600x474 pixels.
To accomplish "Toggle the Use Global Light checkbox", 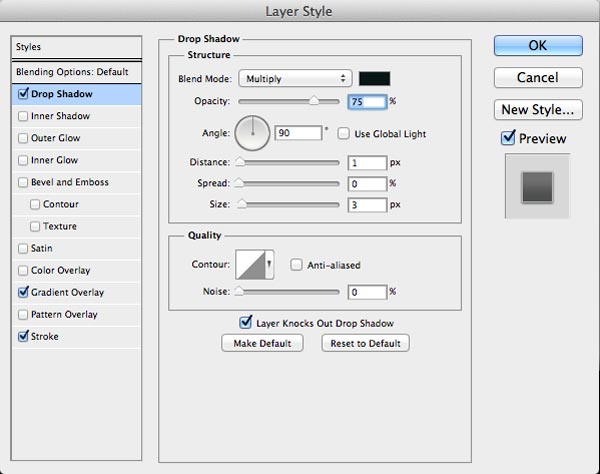I will click(344, 134).
